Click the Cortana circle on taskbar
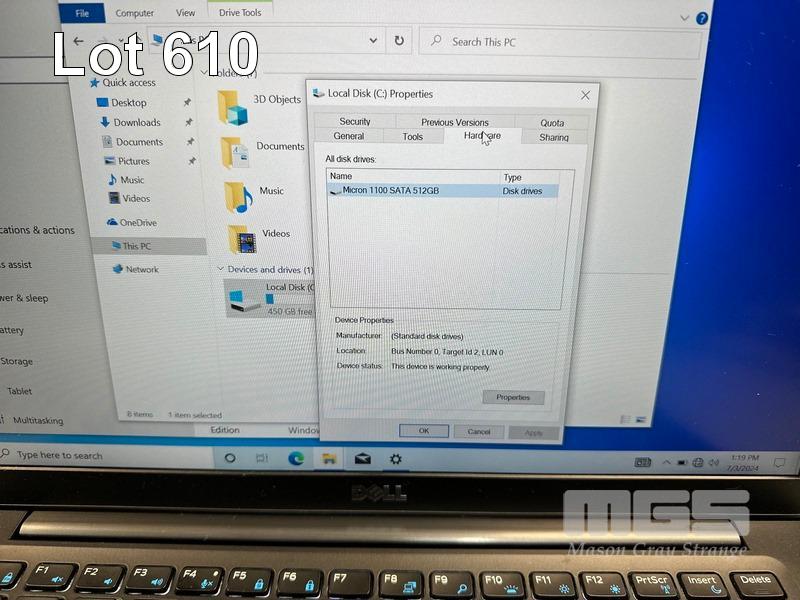 pos(230,457)
